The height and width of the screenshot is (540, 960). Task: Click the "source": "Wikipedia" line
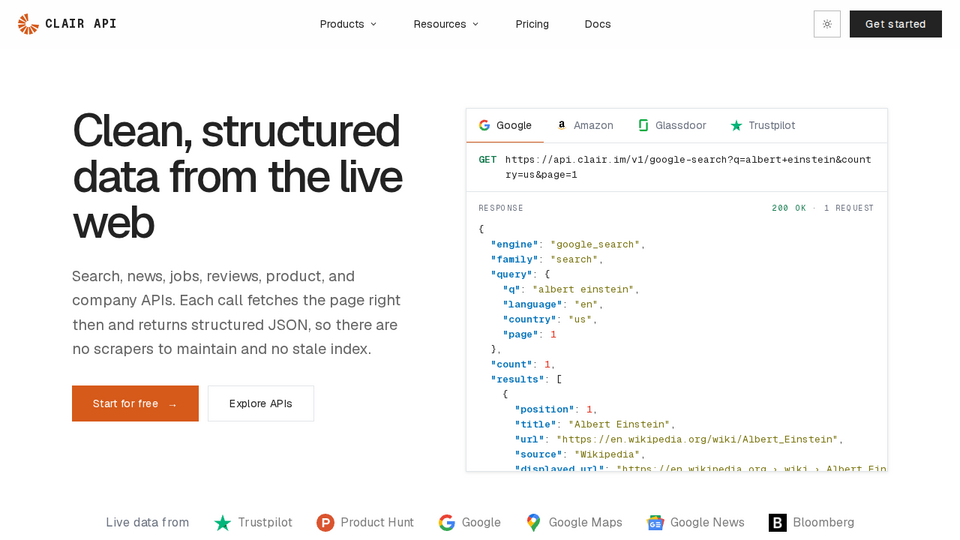coord(579,454)
